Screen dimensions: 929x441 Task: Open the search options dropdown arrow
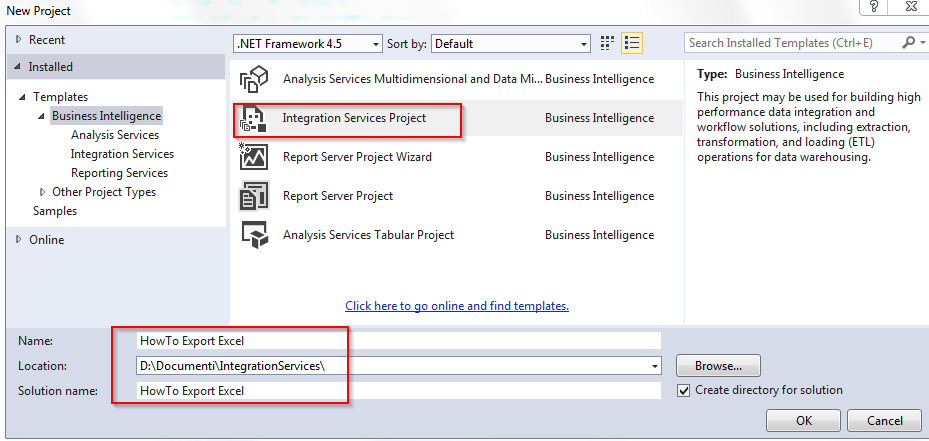(922, 43)
